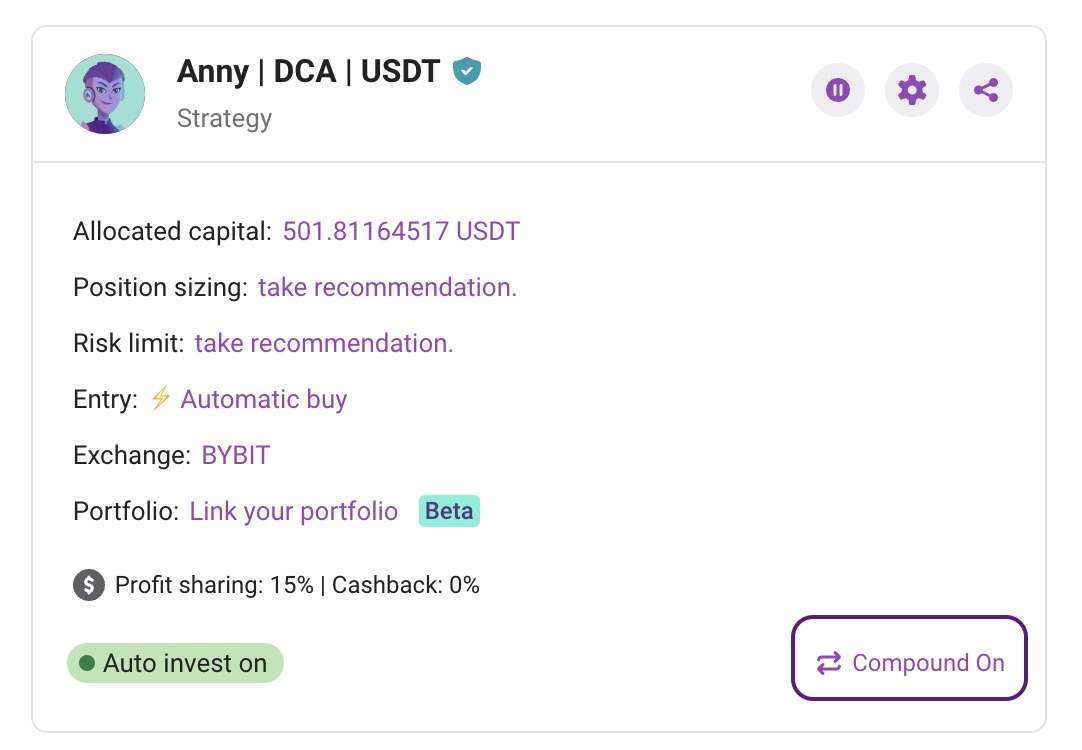Viewport: 1082px width, 750px height.
Task: Click the Anny robot avatar
Action: [105, 94]
